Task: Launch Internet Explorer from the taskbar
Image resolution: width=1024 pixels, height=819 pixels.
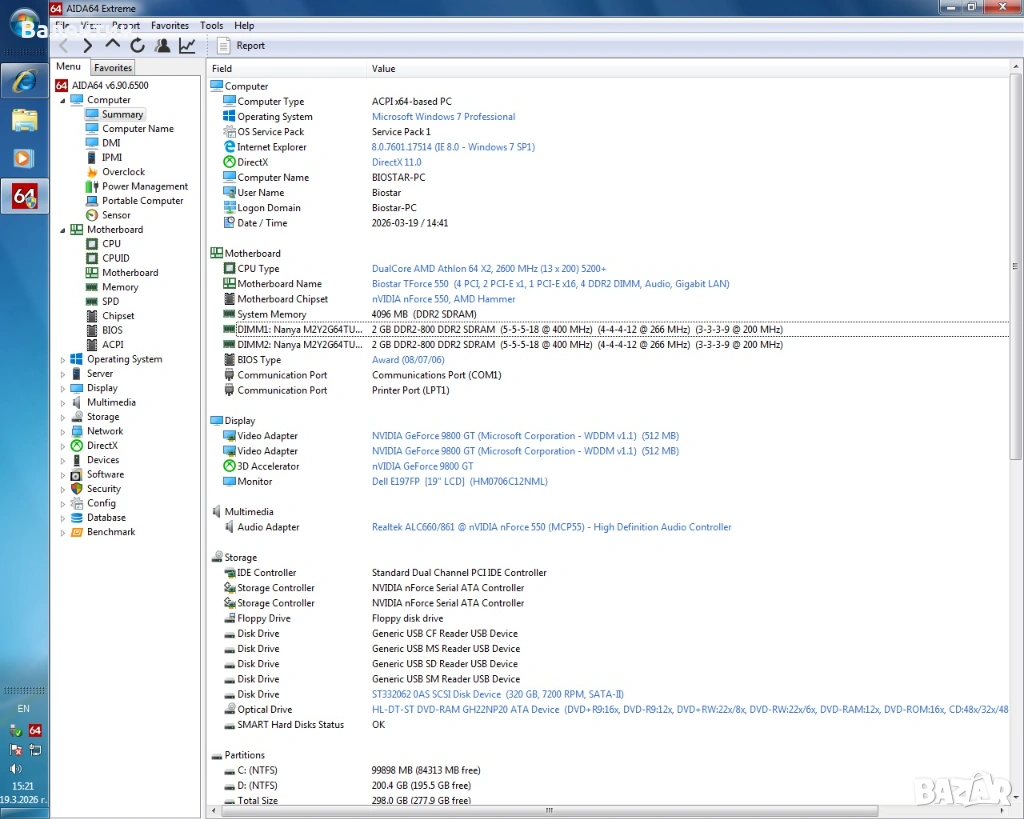Action: [x=24, y=80]
